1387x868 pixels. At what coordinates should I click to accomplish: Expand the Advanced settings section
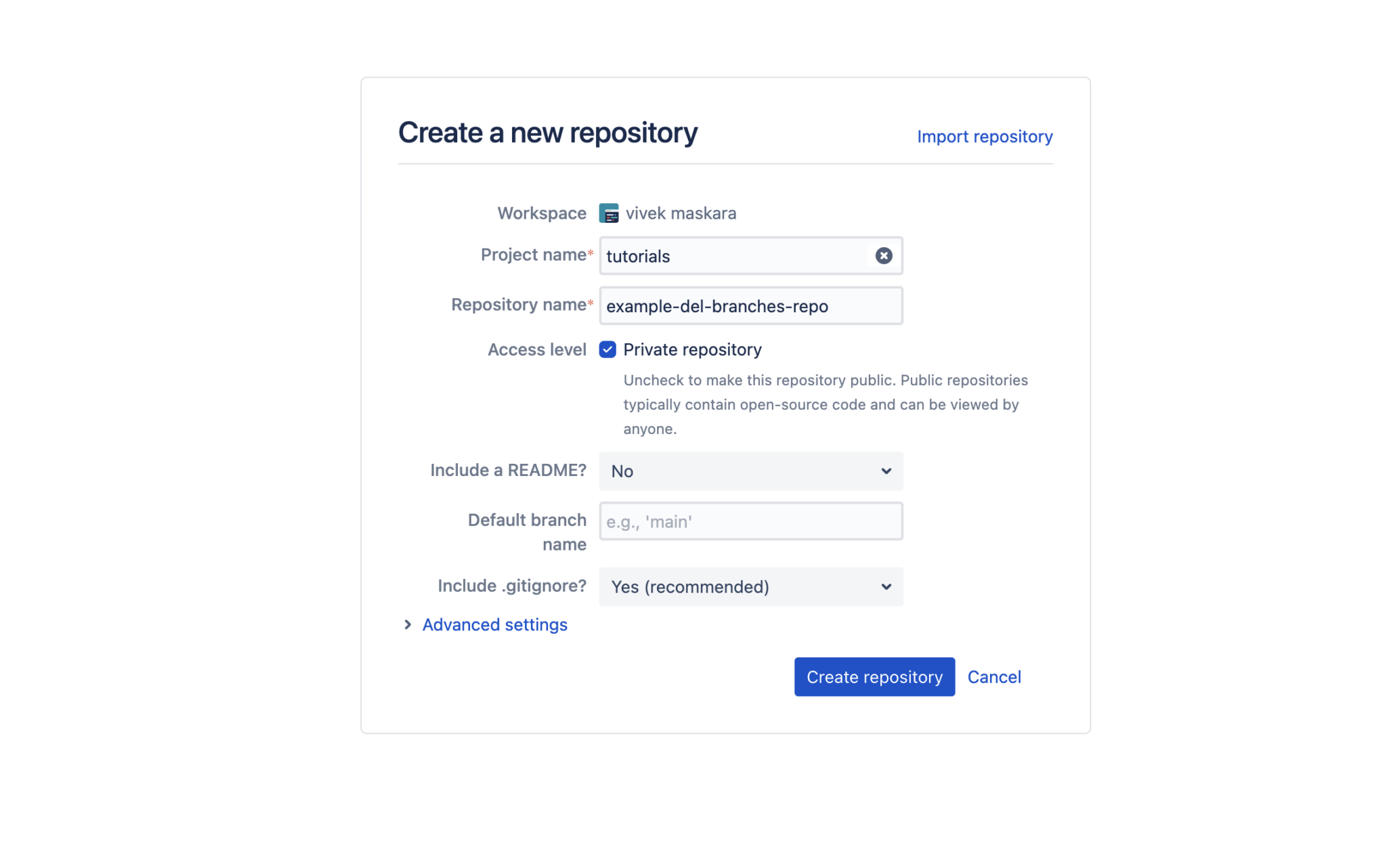(x=494, y=624)
